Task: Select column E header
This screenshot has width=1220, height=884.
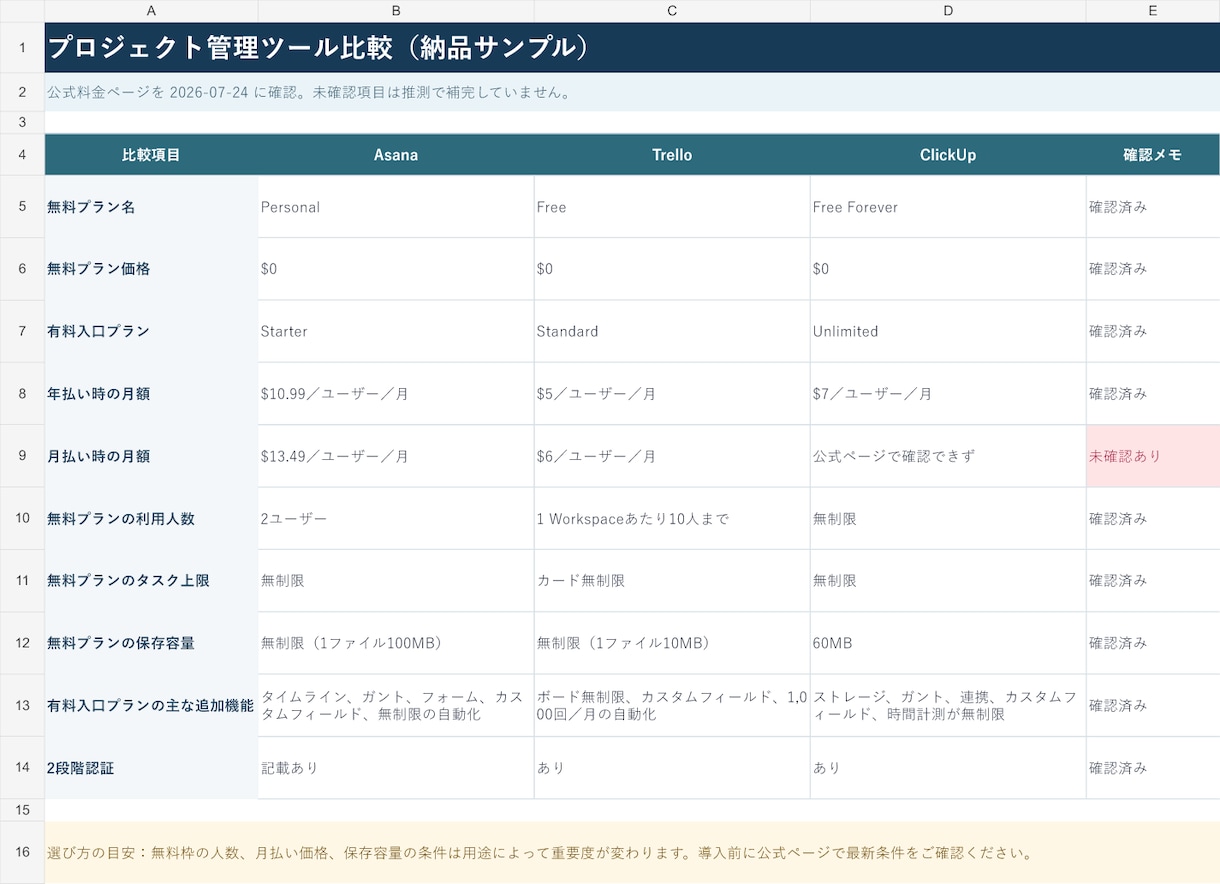Action: point(1153,11)
